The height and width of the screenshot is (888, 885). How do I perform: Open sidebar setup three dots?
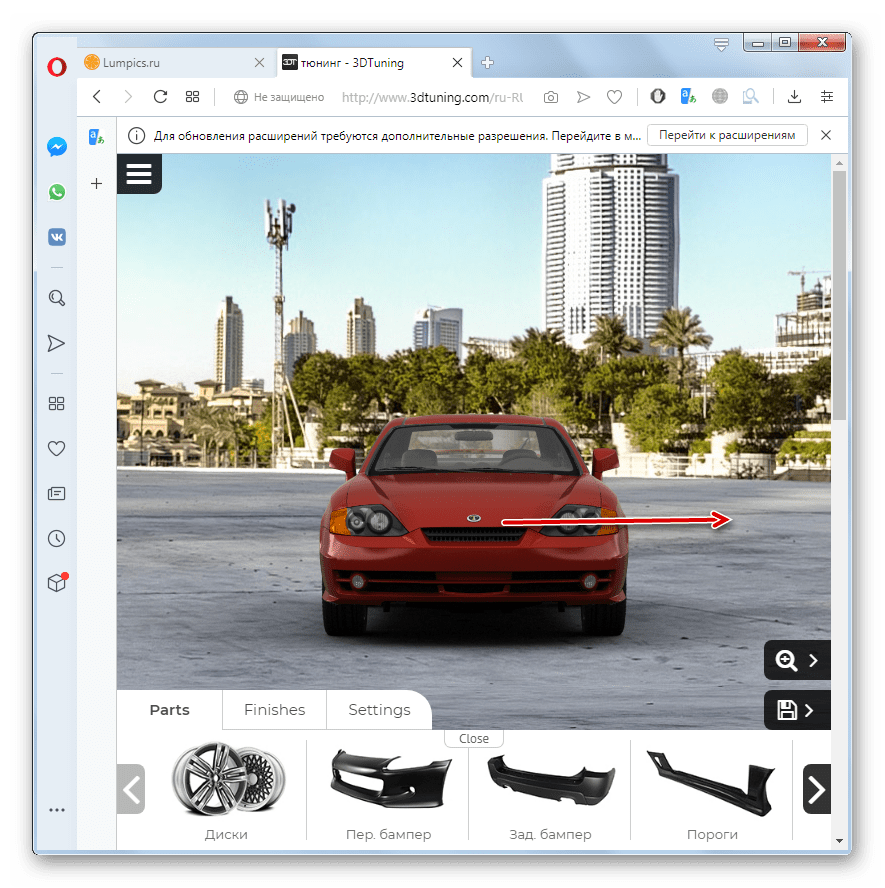coord(57,810)
